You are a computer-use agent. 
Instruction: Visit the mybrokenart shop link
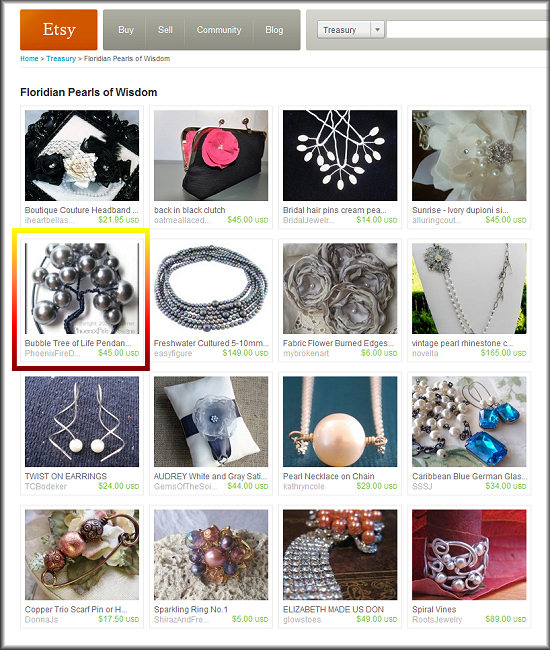click(x=306, y=353)
